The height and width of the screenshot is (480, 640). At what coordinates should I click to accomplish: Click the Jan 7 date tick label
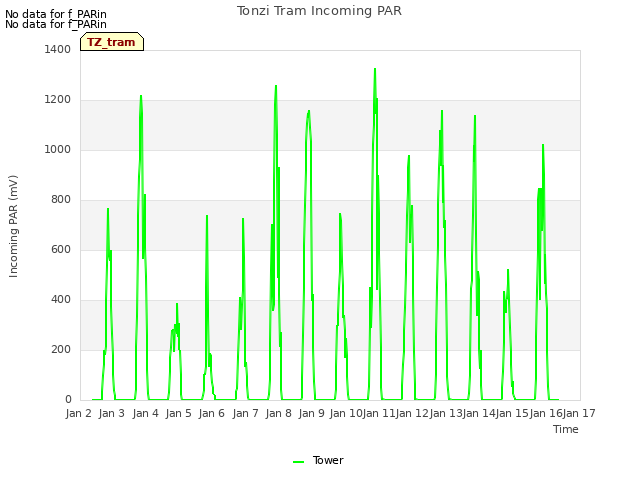pyautogui.click(x=245, y=413)
